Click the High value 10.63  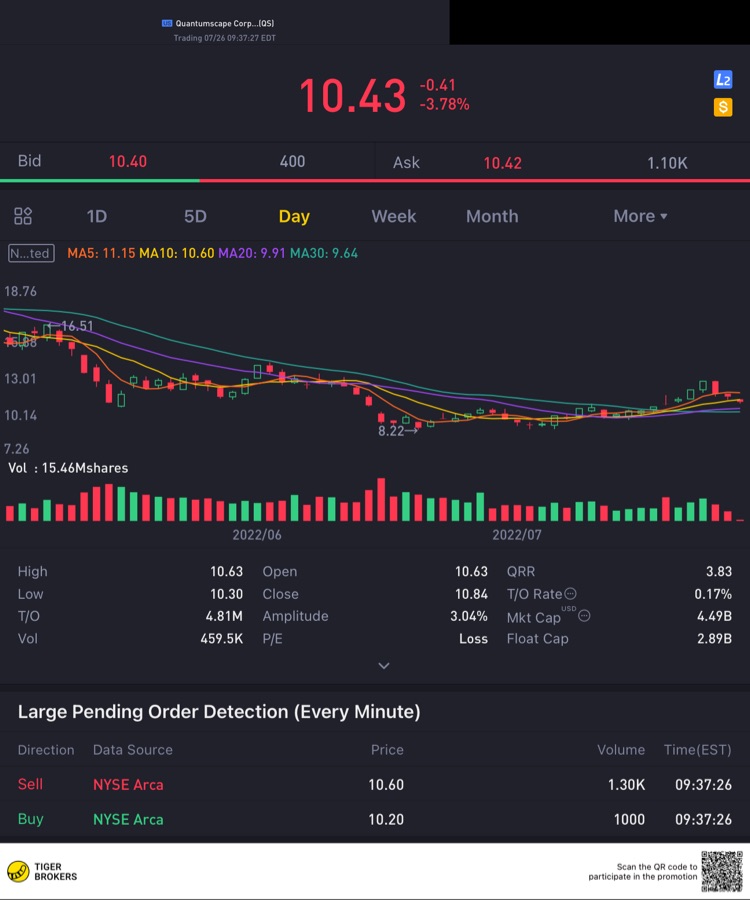226,572
